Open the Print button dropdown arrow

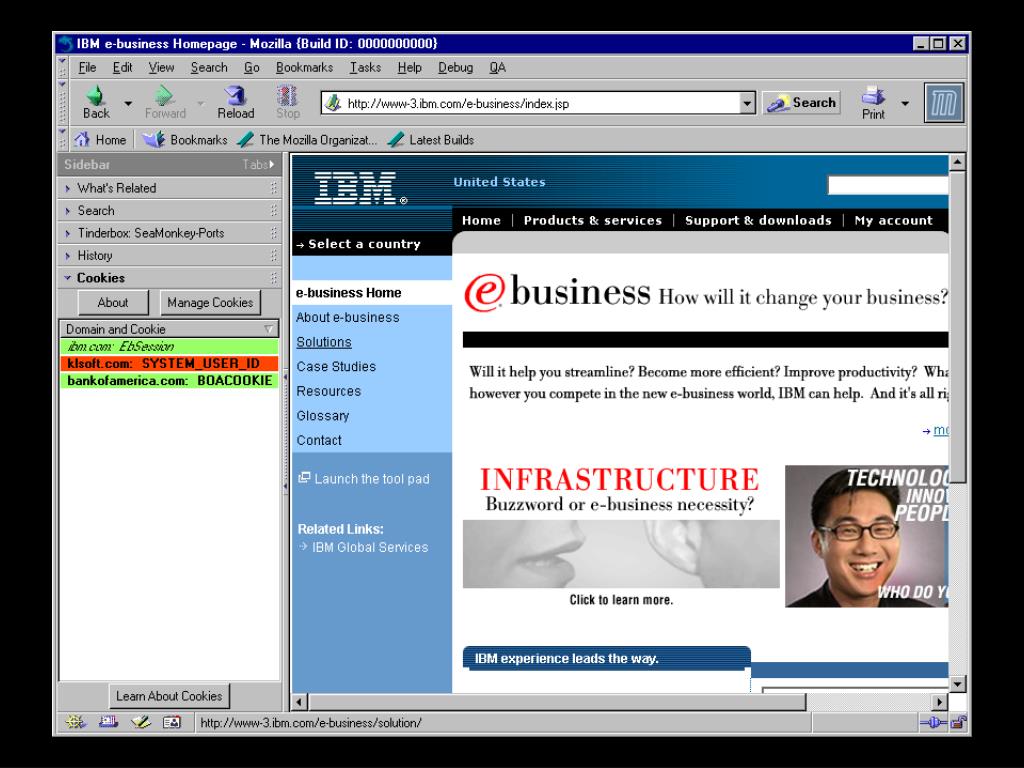pyautogui.click(x=905, y=103)
